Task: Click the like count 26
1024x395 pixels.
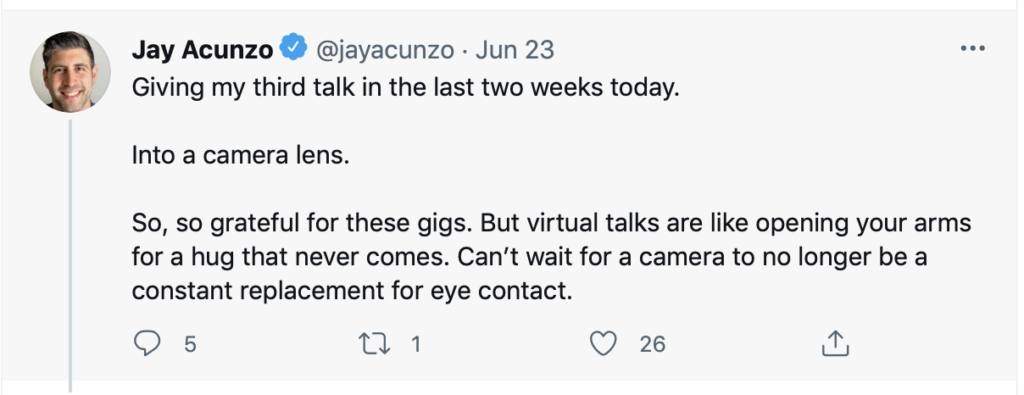Action: (652, 344)
